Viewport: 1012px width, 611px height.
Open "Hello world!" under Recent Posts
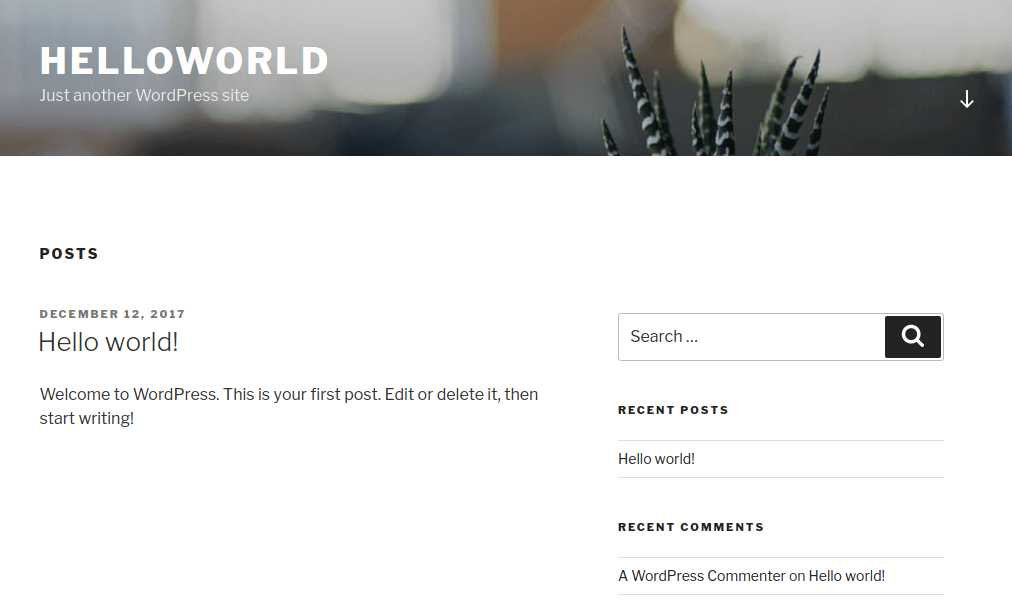[x=656, y=459]
